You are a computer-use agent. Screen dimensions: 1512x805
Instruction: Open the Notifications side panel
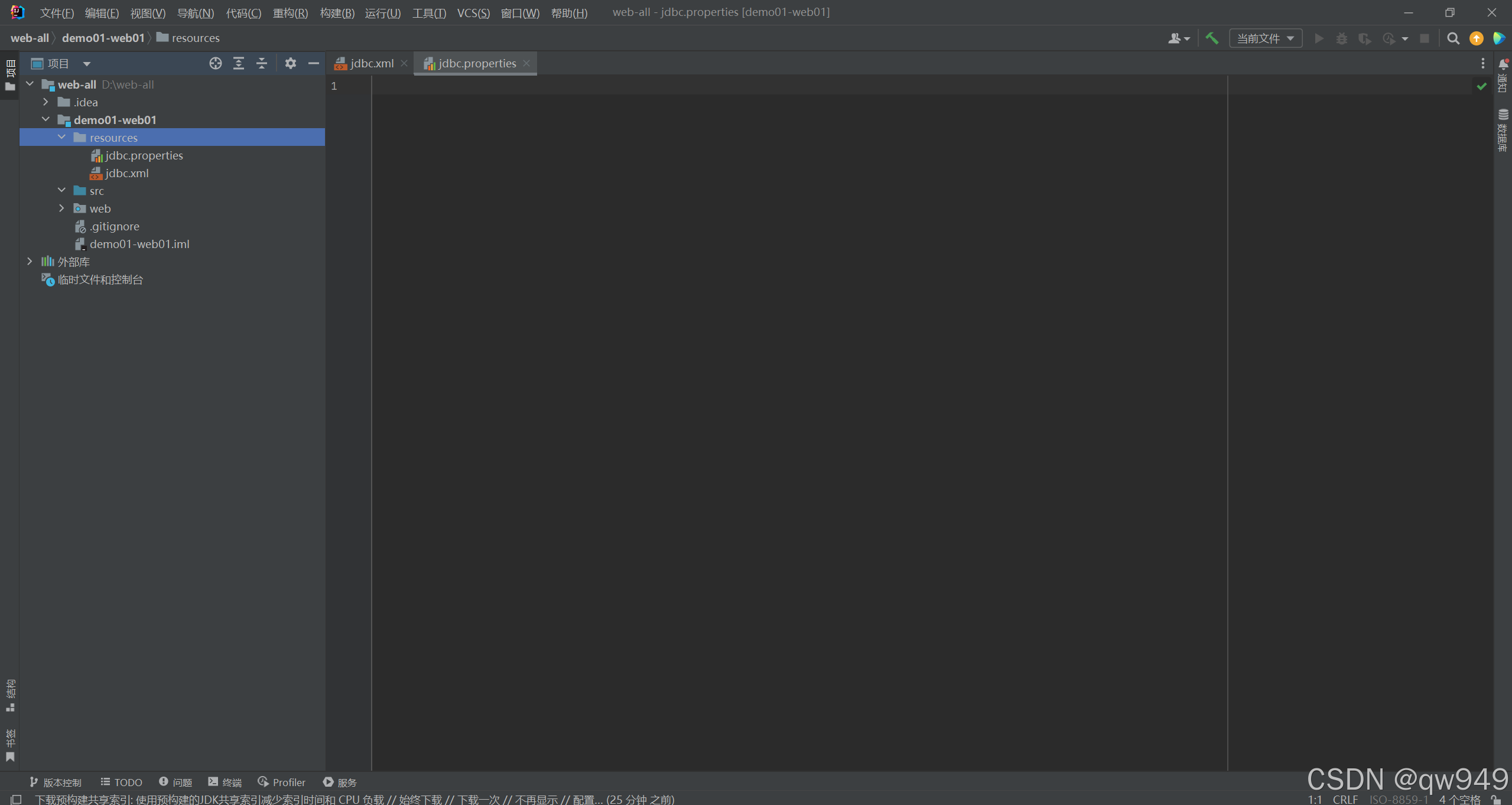point(1503,76)
